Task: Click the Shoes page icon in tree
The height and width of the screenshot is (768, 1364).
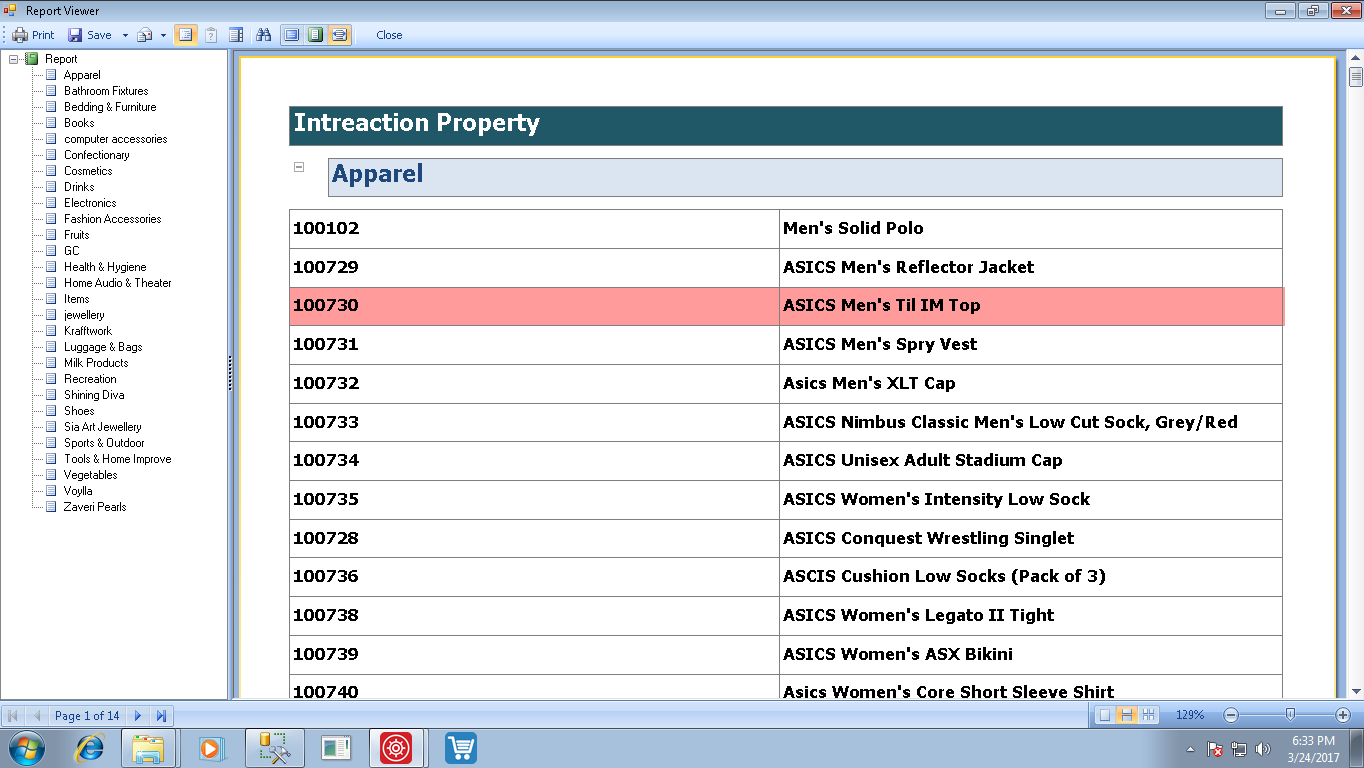Action: point(51,411)
